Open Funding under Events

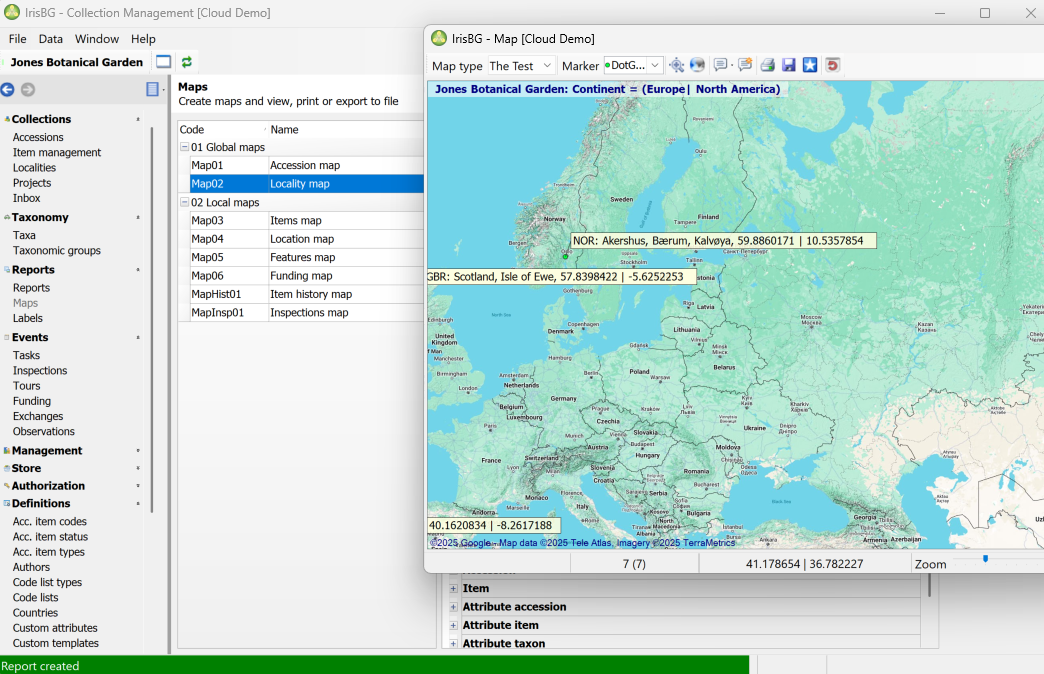(32, 401)
